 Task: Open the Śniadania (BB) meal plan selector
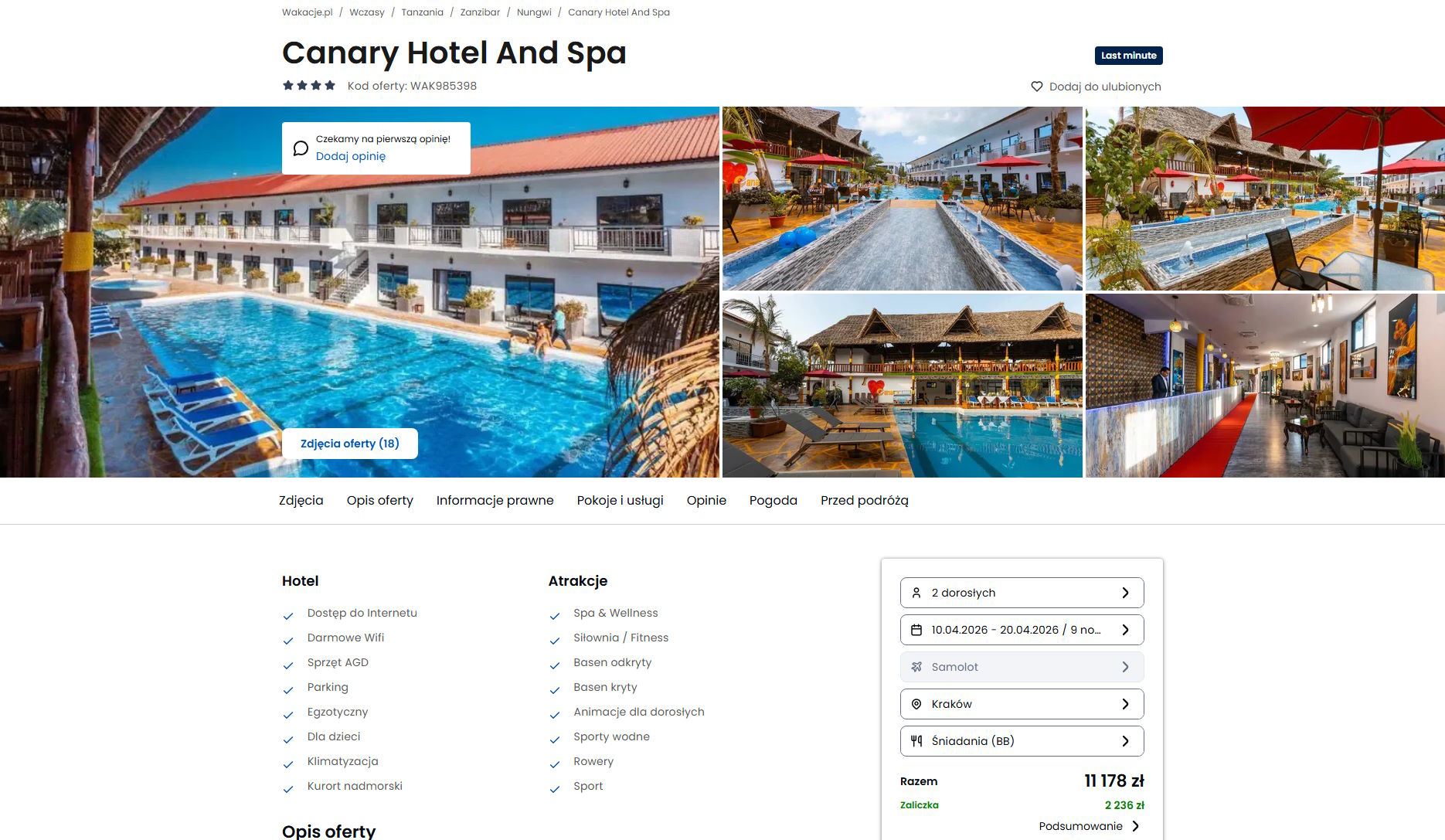[x=1022, y=741]
